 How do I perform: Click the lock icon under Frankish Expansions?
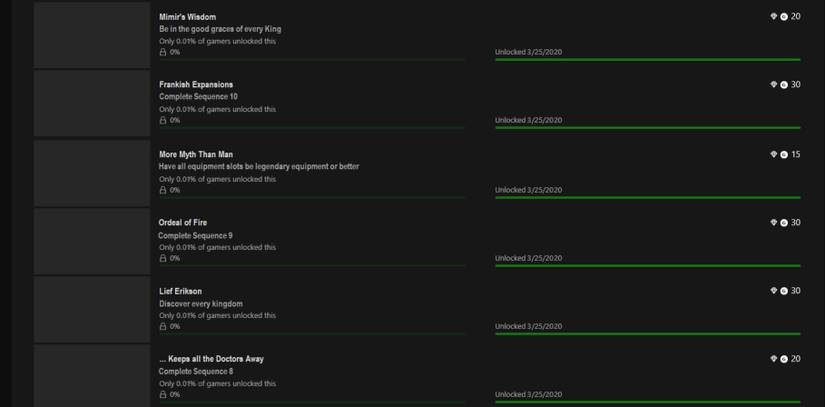(163, 120)
